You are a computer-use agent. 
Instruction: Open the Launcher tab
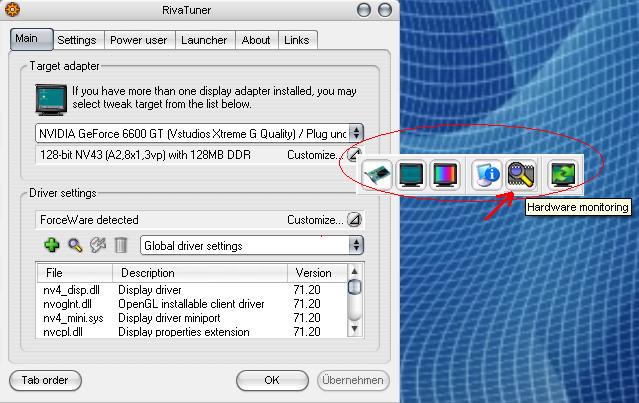tap(205, 40)
